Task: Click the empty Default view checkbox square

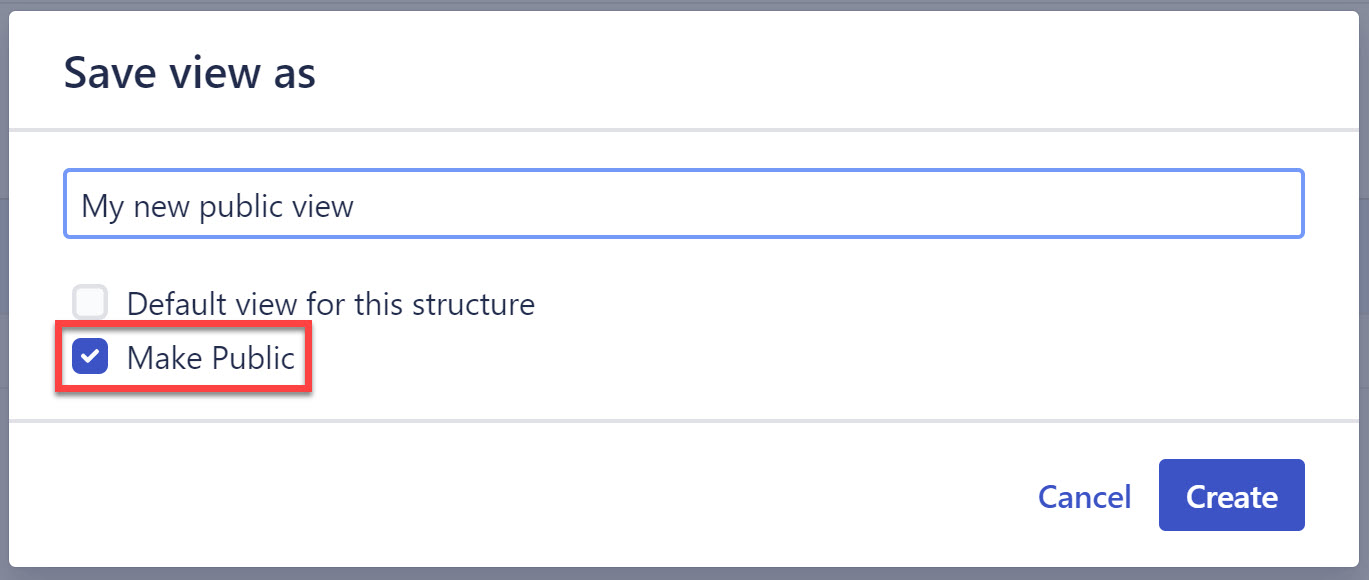Action: tap(90, 302)
